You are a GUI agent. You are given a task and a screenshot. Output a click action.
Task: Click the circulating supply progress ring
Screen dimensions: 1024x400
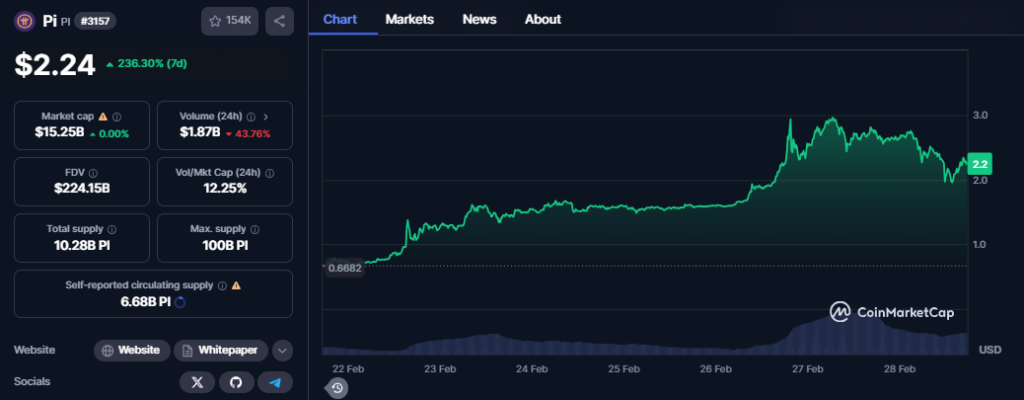click(181, 302)
